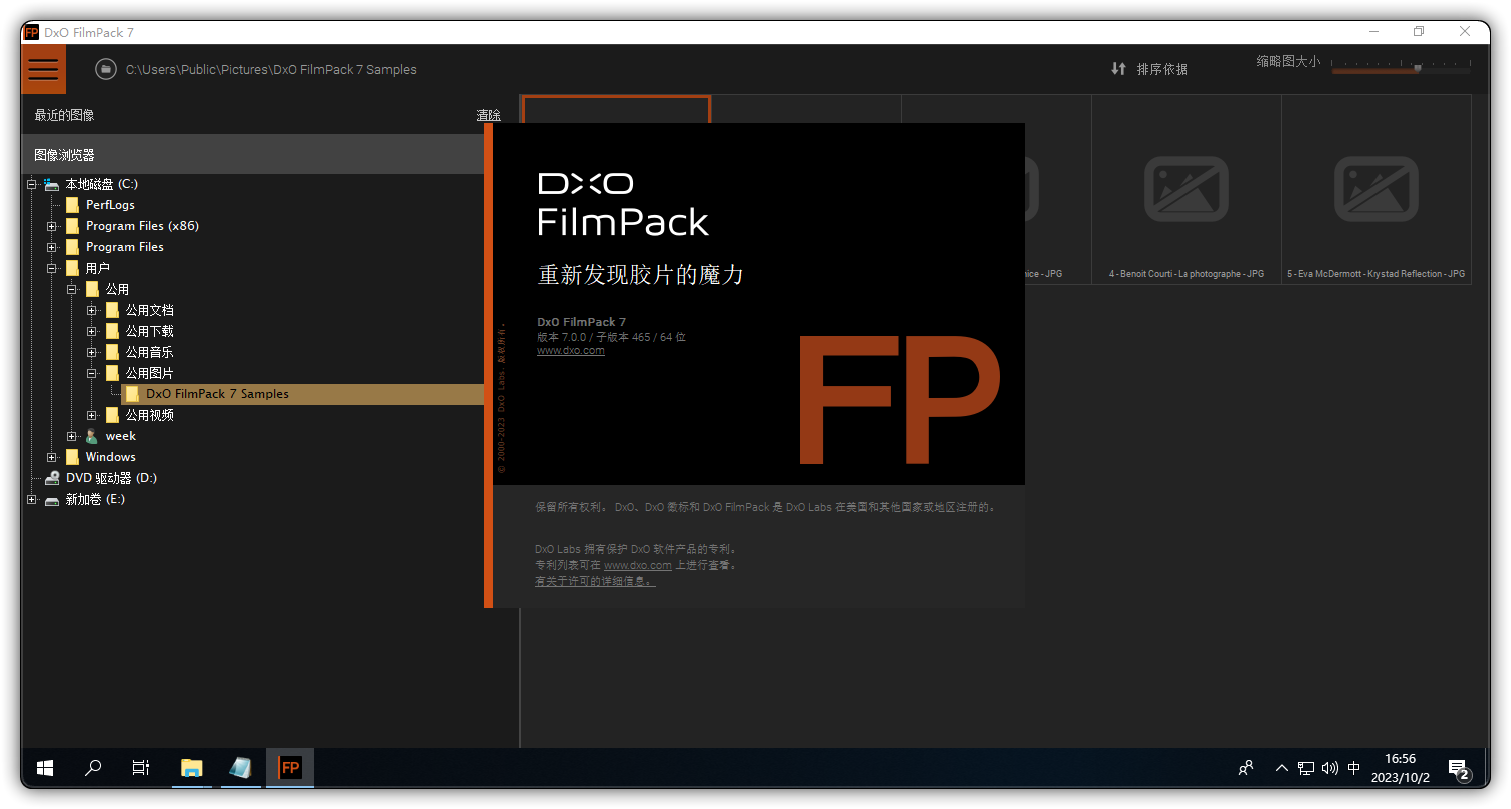Open File Explorer from the taskbar
1511x809 pixels.
(x=191, y=768)
